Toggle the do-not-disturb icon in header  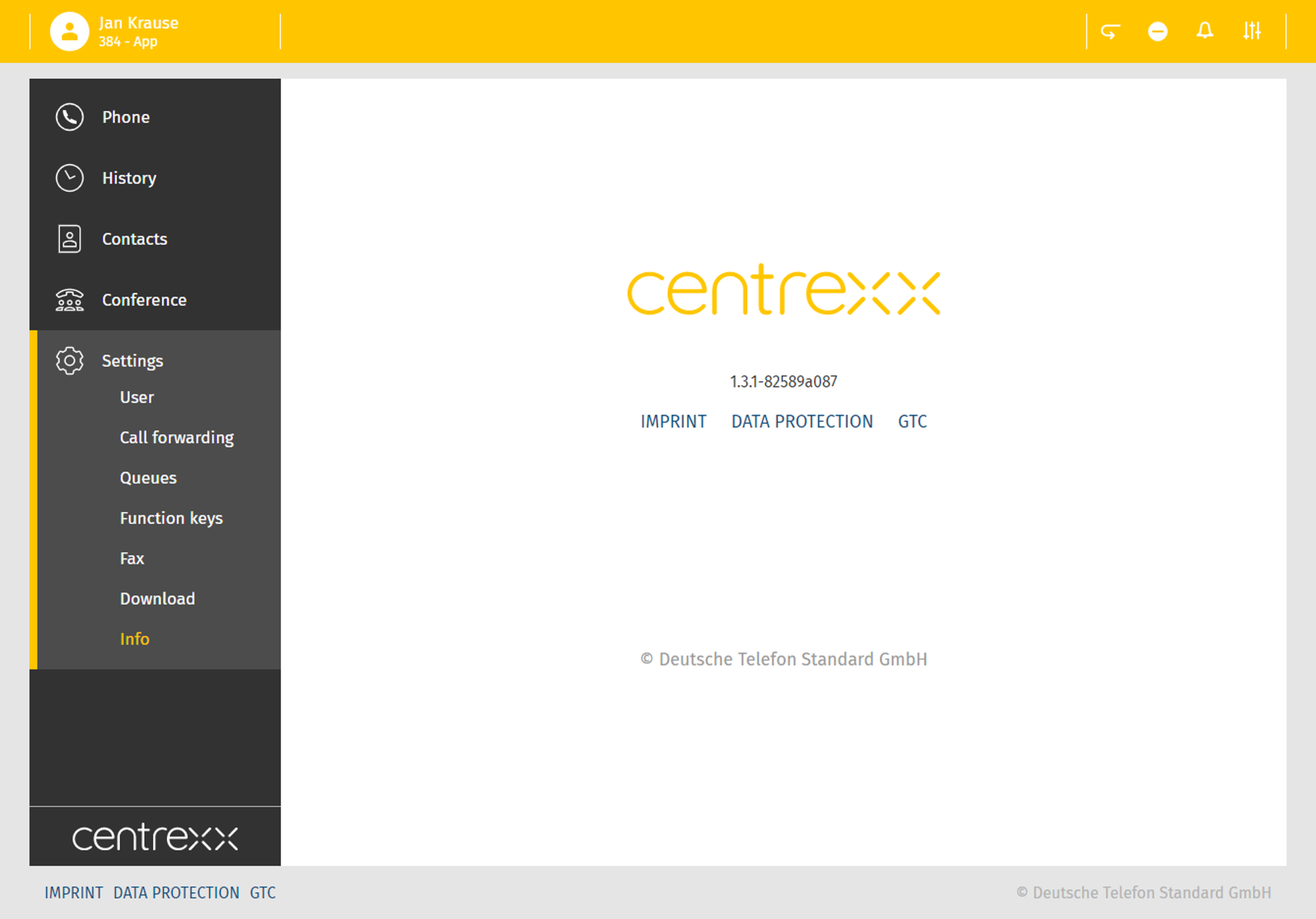tap(1157, 31)
